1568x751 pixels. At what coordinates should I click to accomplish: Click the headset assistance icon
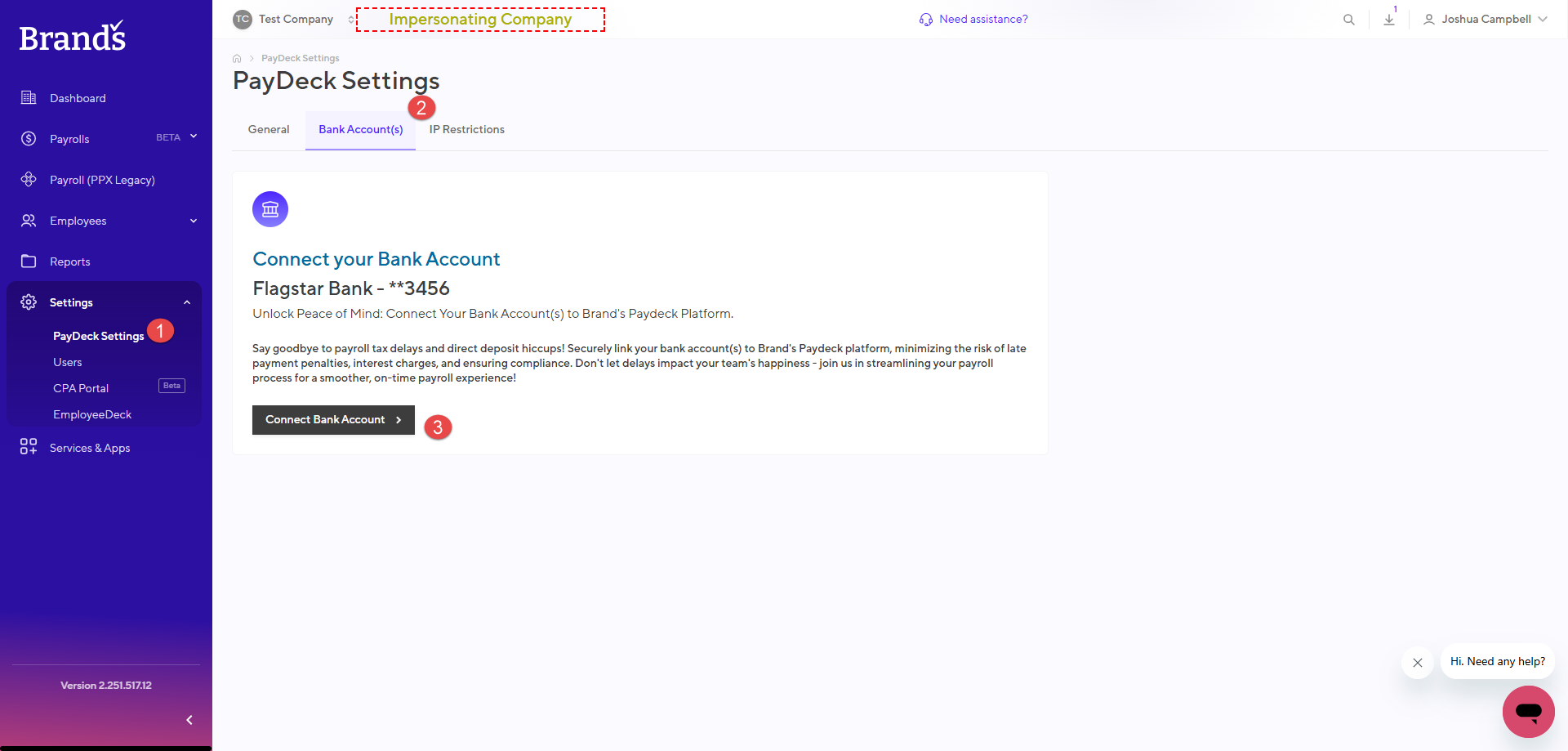(926, 20)
